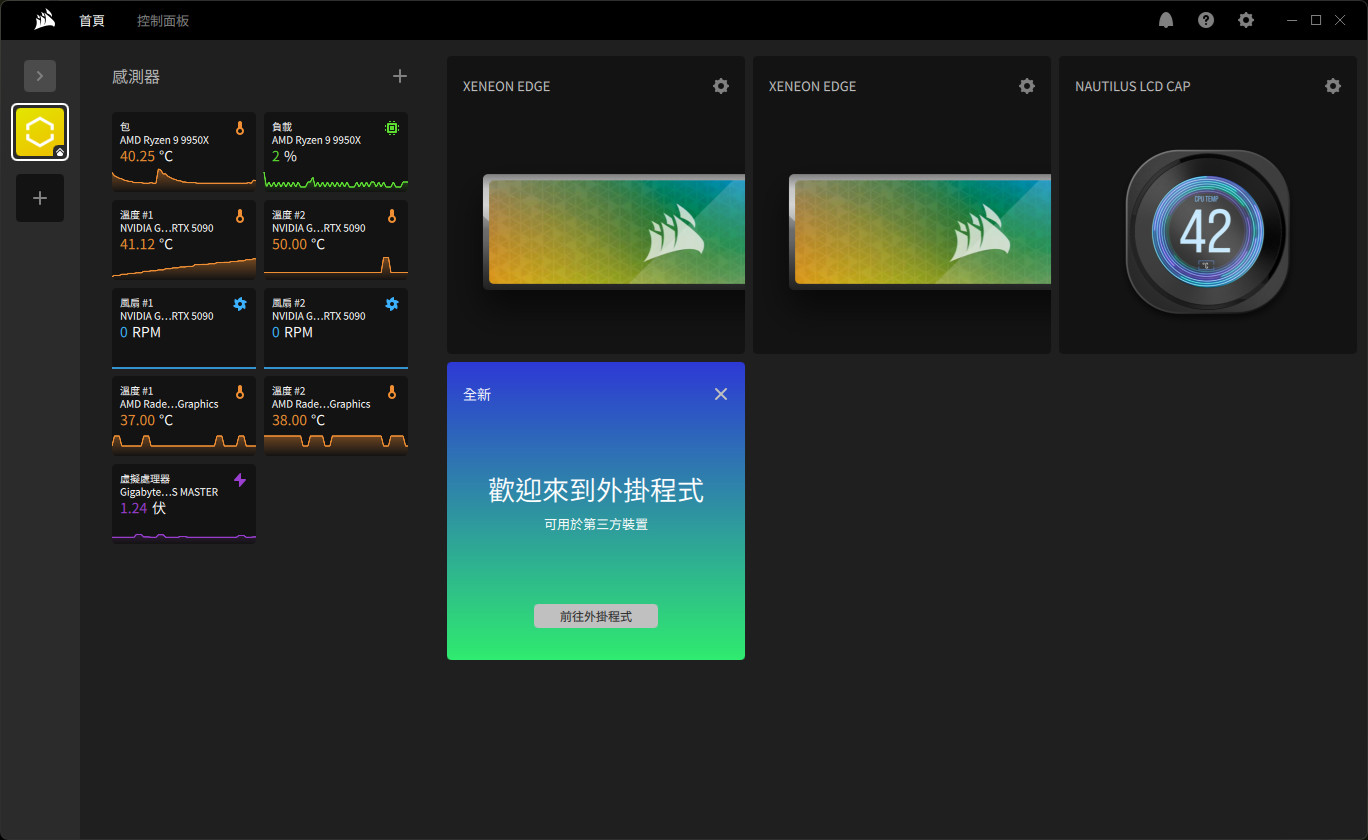Screen dimensions: 1368x840
Task: Select the Ryzen 9950X package temperature sensor
Action: click(184, 151)
